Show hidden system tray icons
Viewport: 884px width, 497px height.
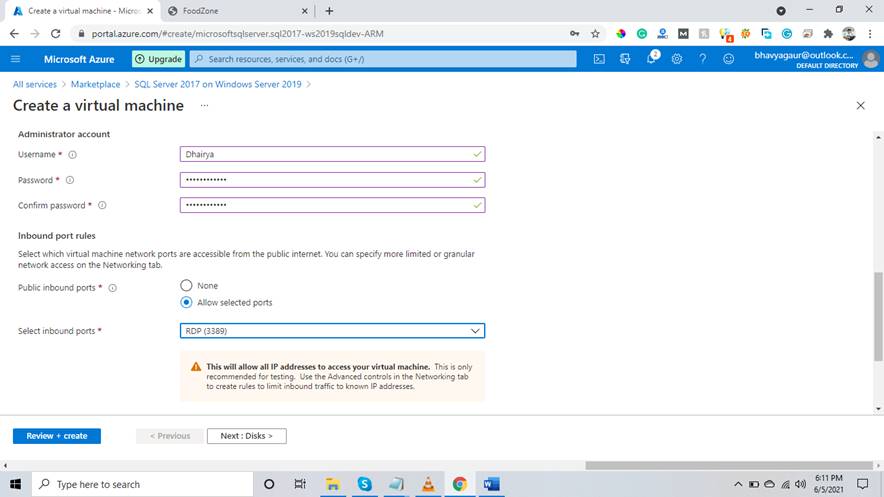(737, 484)
